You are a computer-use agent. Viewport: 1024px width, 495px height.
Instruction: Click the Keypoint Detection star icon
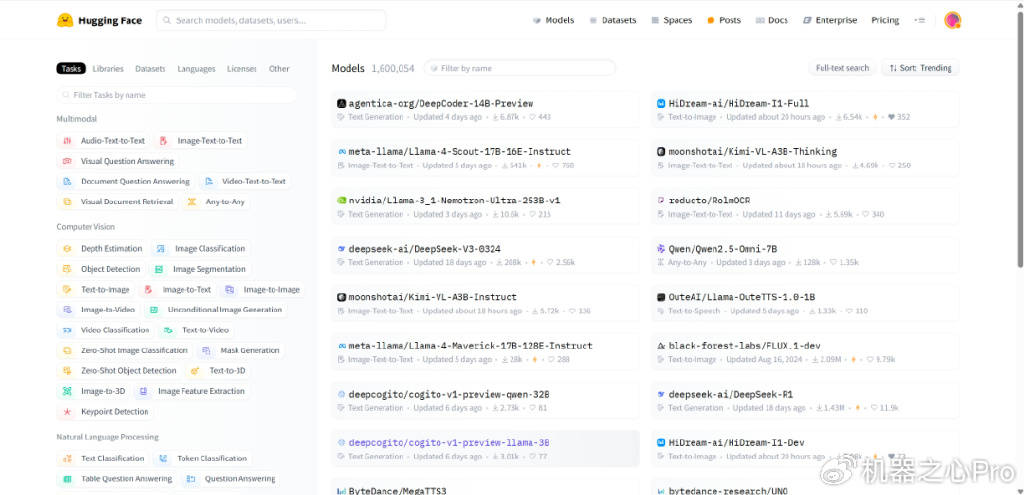pyautogui.click(x=67, y=412)
